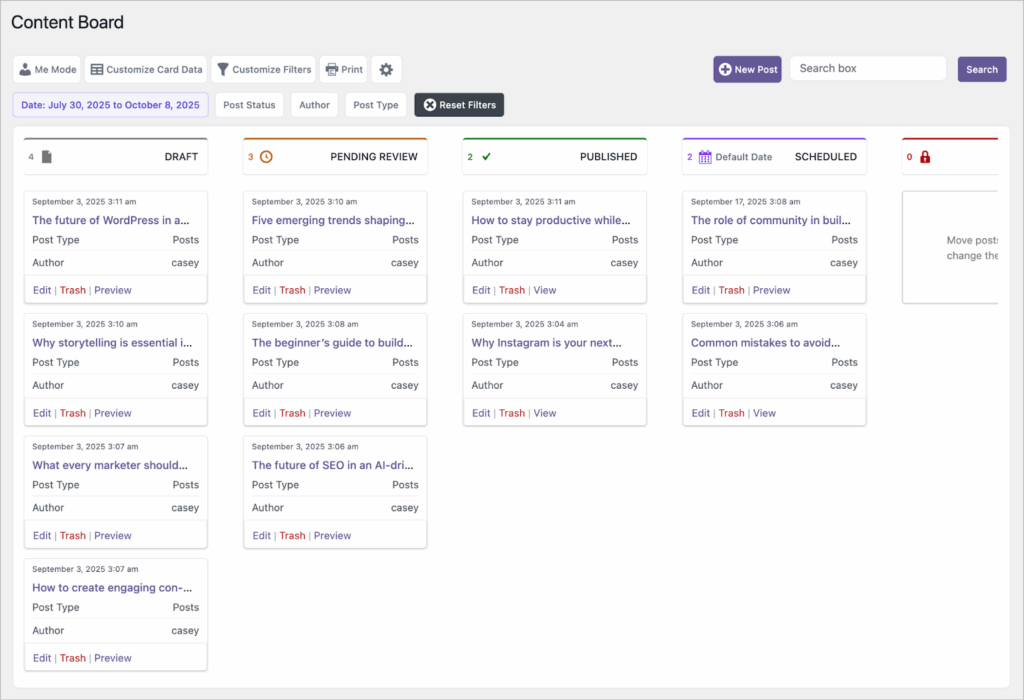
Task: Click the Print icon
Action: point(330,69)
